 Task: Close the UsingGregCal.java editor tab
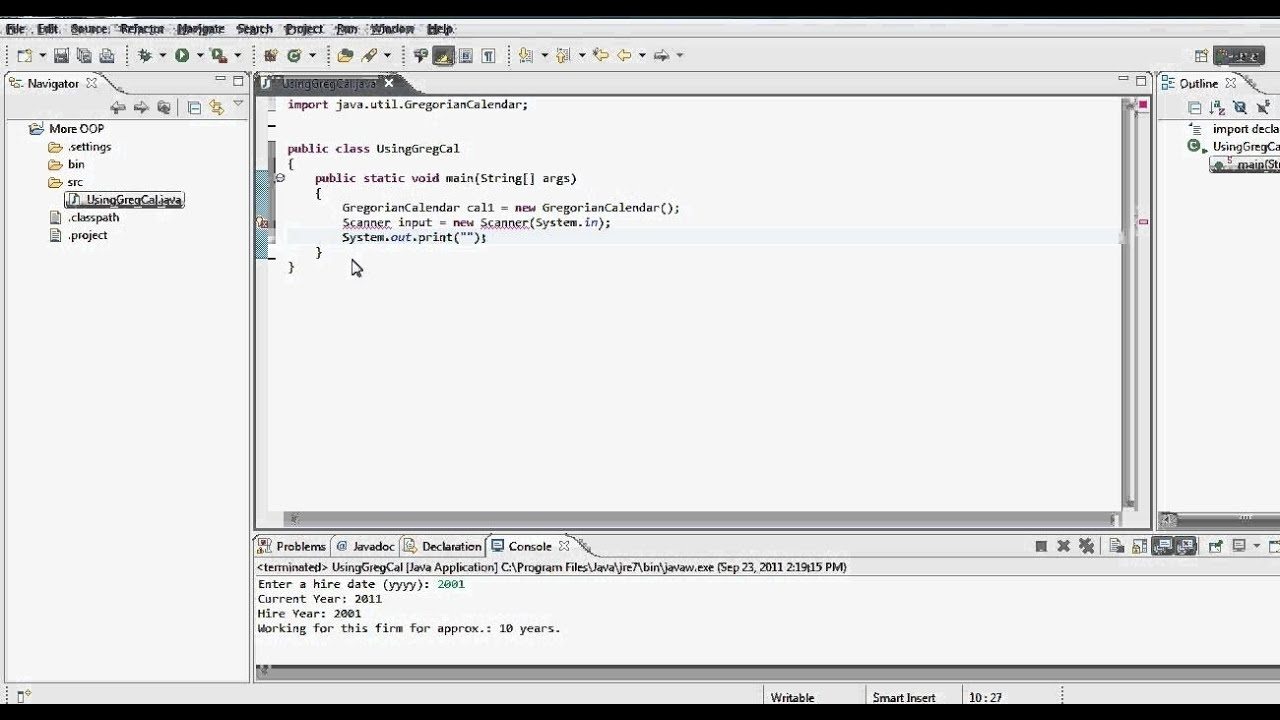coord(389,83)
